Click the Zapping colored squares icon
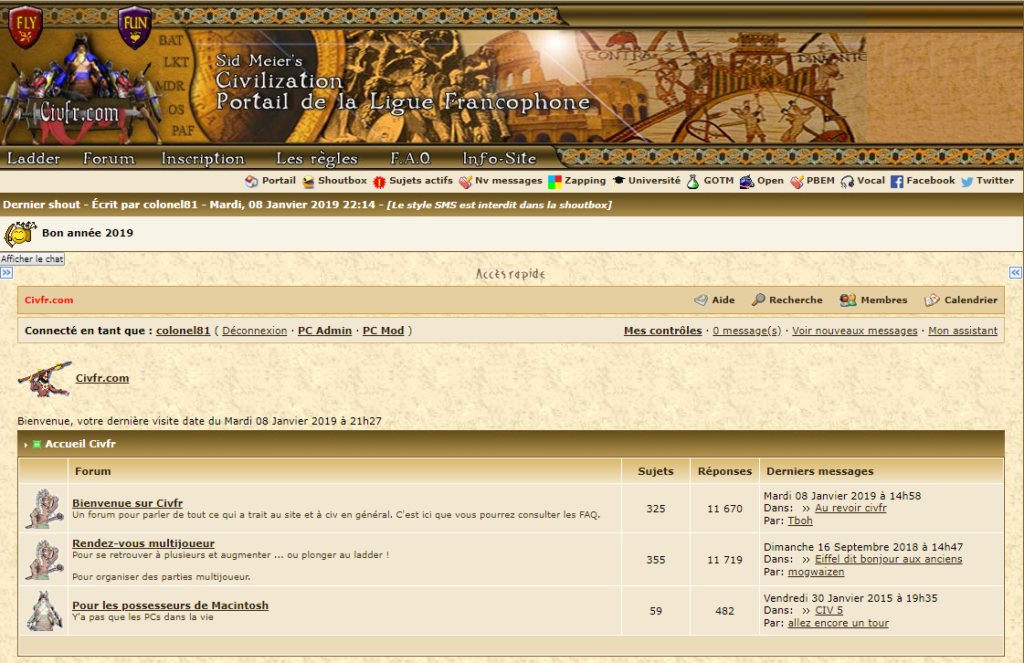Viewport: 1024px width, 663px height. tap(555, 182)
